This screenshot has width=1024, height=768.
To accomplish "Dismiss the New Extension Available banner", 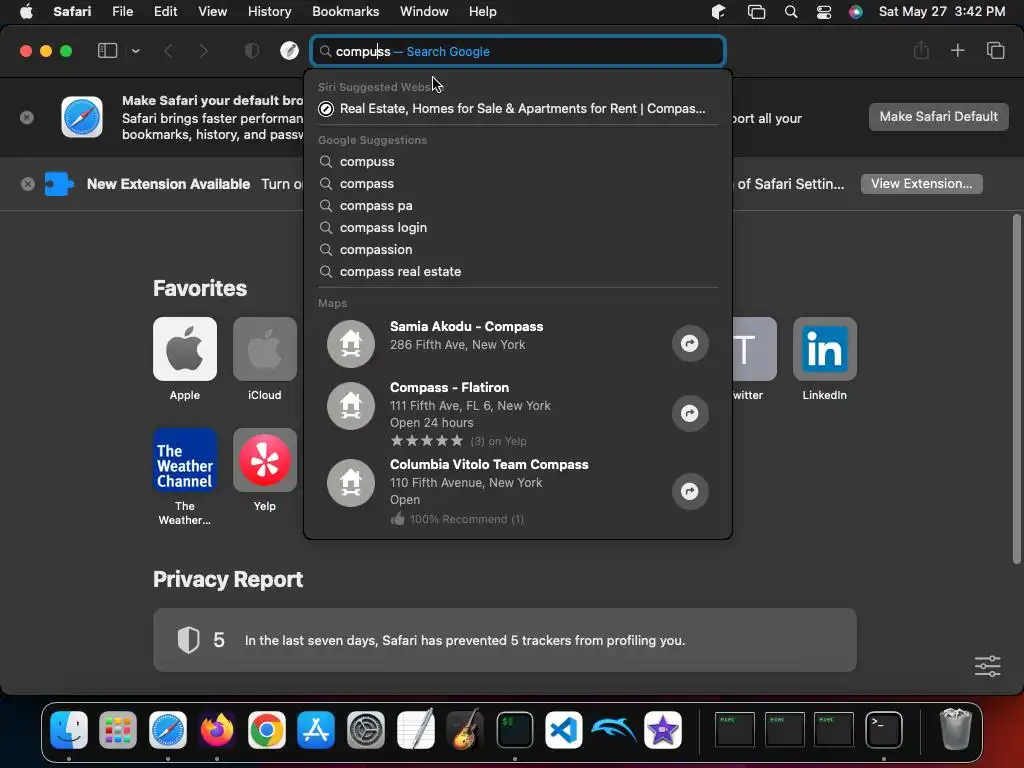I will pyautogui.click(x=27, y=184).
